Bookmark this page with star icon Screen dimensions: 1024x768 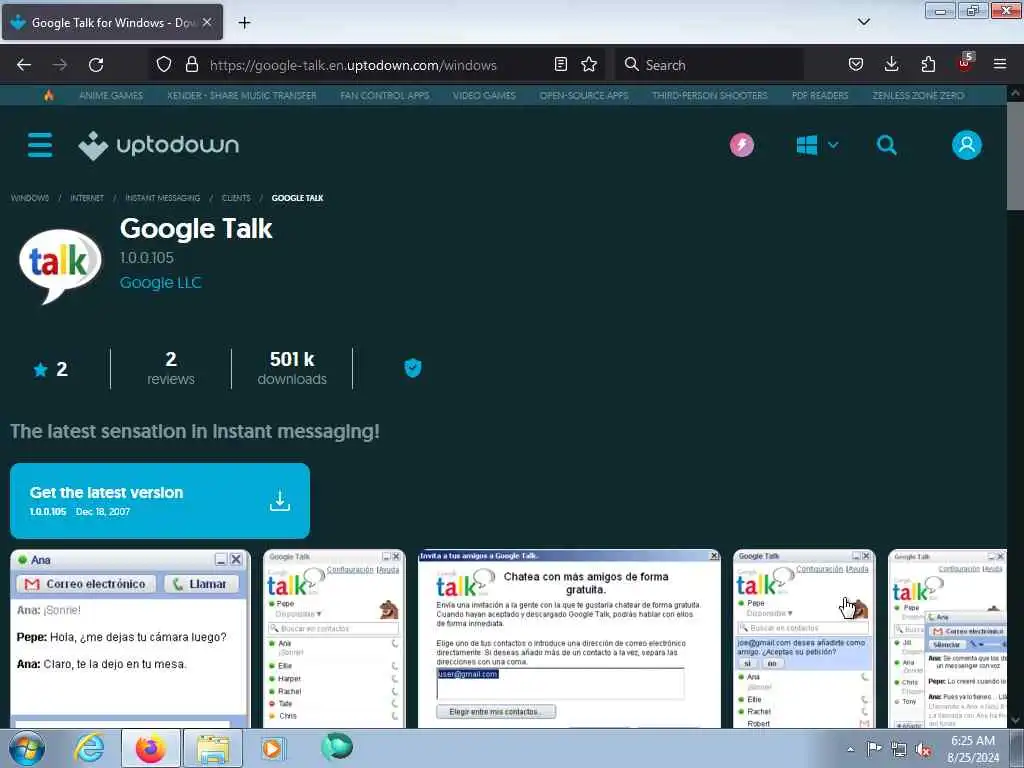click(589, 64)
